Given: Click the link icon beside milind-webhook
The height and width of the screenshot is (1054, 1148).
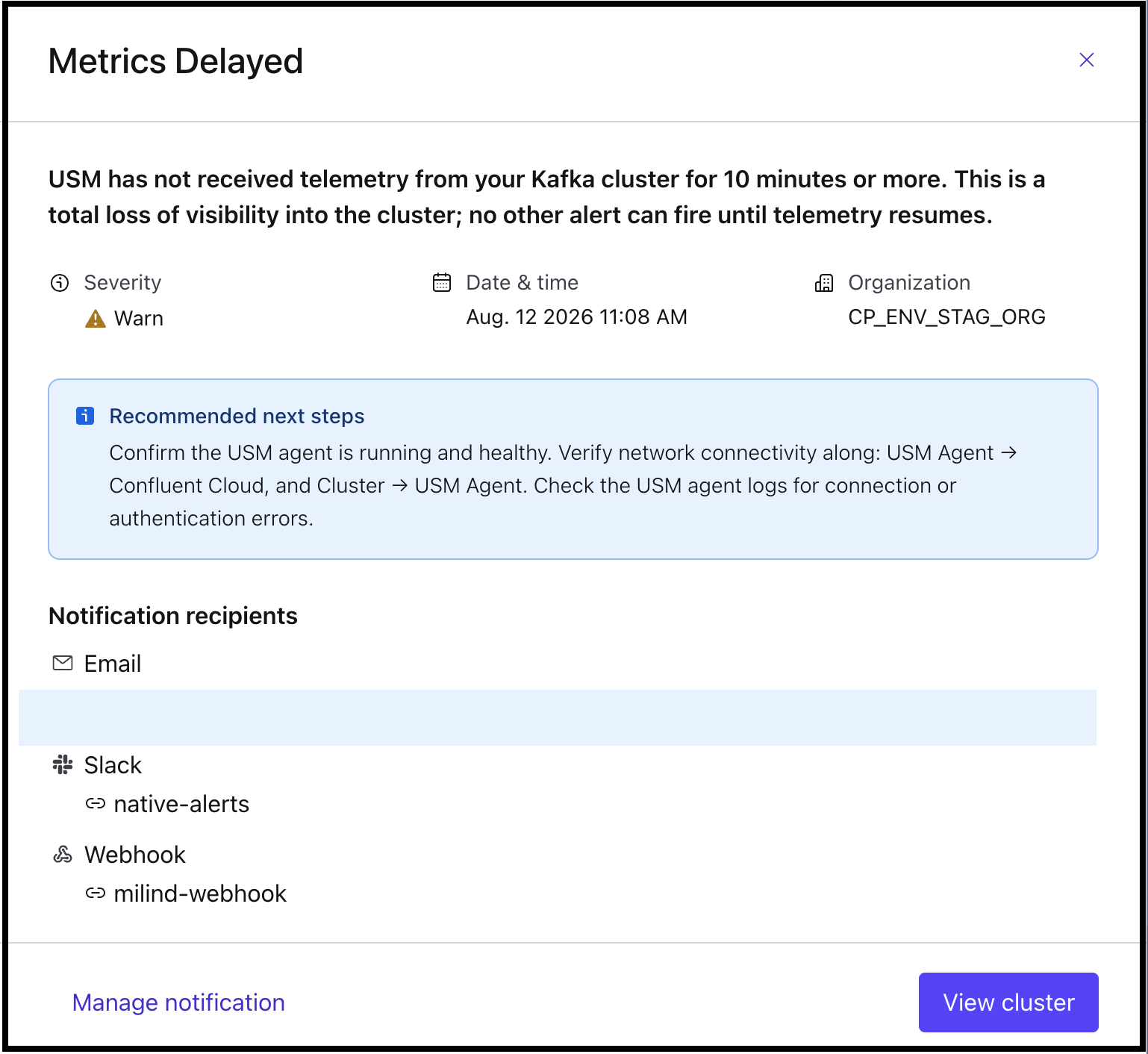Looking at the screenshot, I should pyautogui.click(x=96, y=893).
